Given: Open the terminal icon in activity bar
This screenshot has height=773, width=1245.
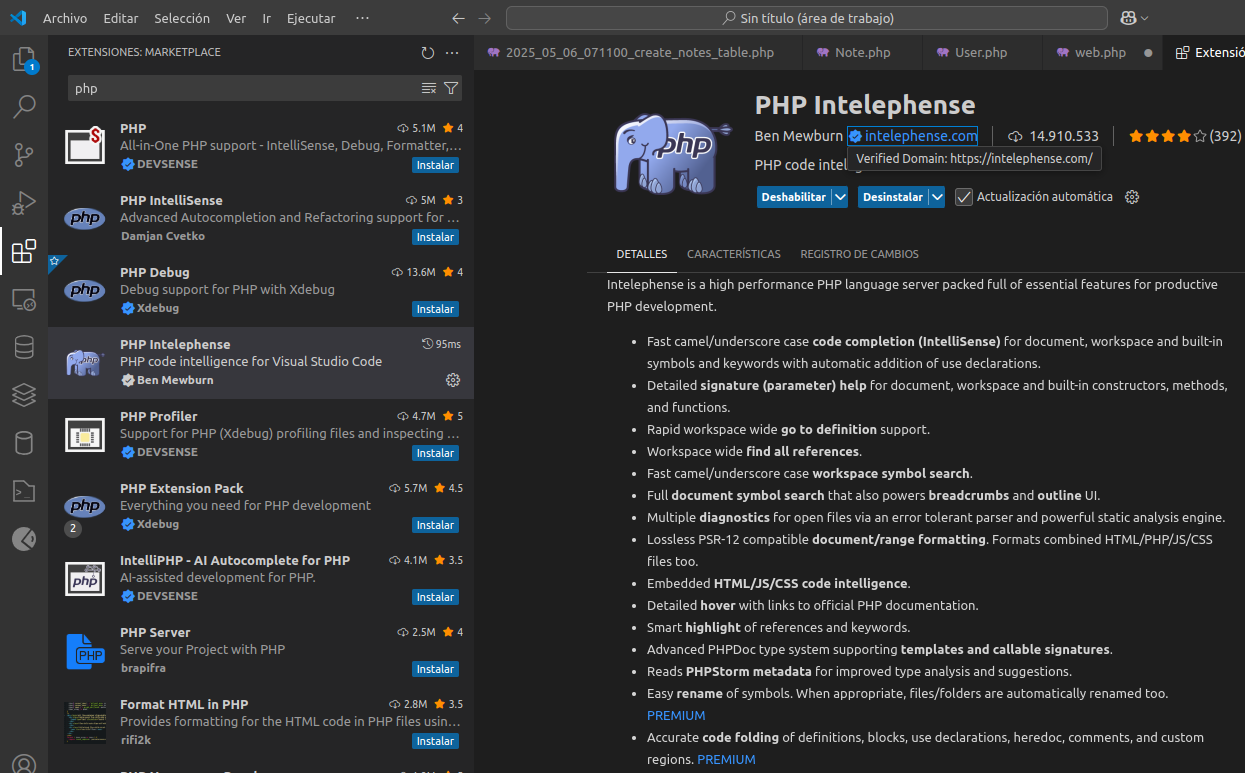Looking at the screenshot, I should click(x=24, y=491).
